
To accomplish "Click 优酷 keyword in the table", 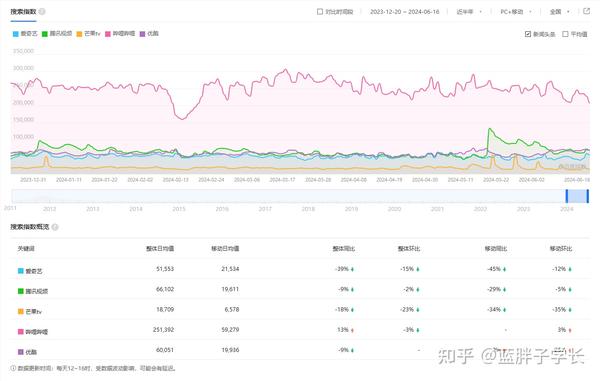I will (x=31, y=352).
